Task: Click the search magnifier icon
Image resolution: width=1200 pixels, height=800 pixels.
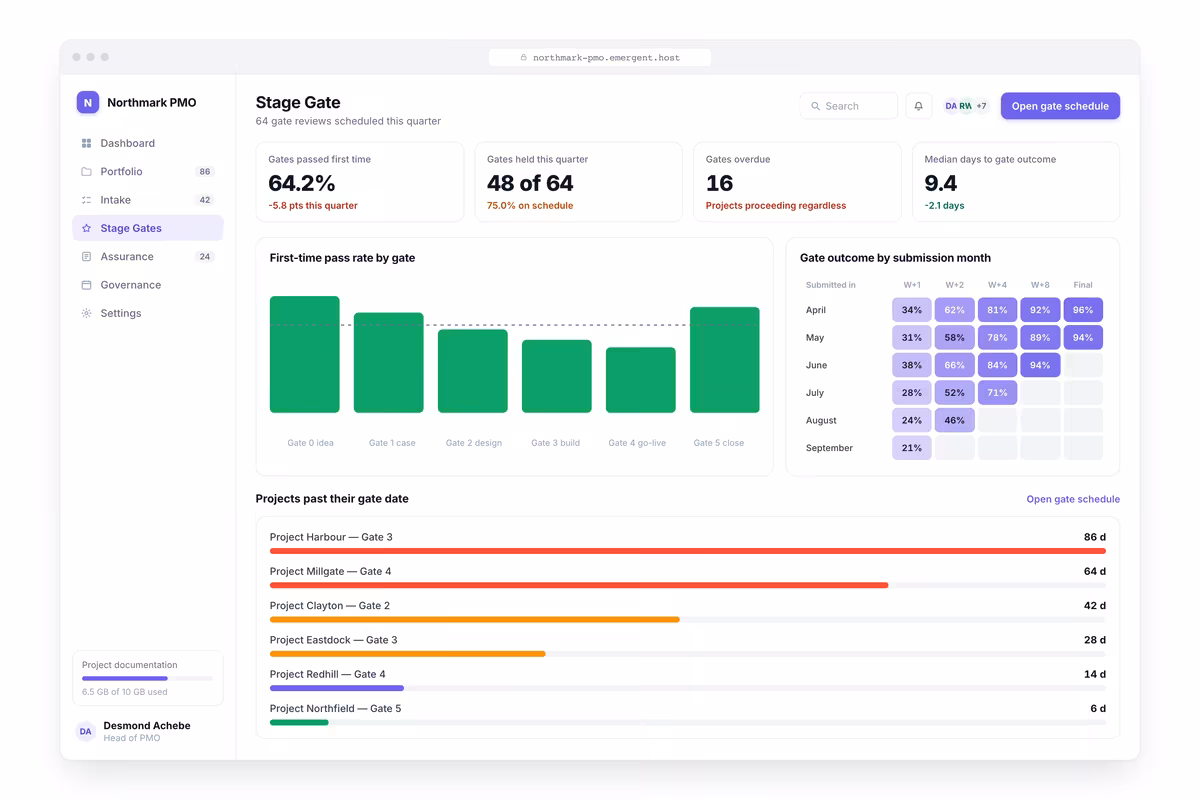Action: coord(815,106)
